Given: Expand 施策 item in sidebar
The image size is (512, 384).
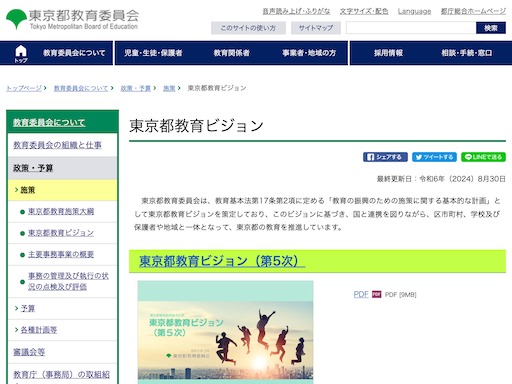Looking at the screenshot, I should pos(62,190).
